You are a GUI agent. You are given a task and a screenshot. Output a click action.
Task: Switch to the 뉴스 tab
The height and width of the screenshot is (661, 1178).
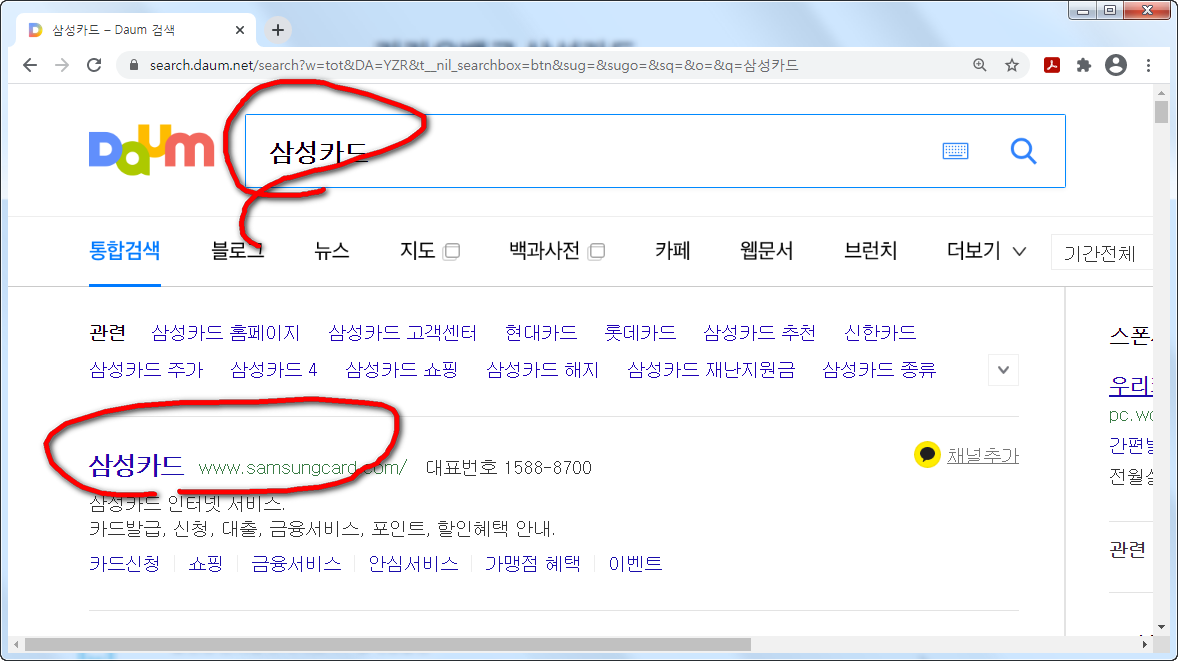pyautogui.click(x=331, y=250)
